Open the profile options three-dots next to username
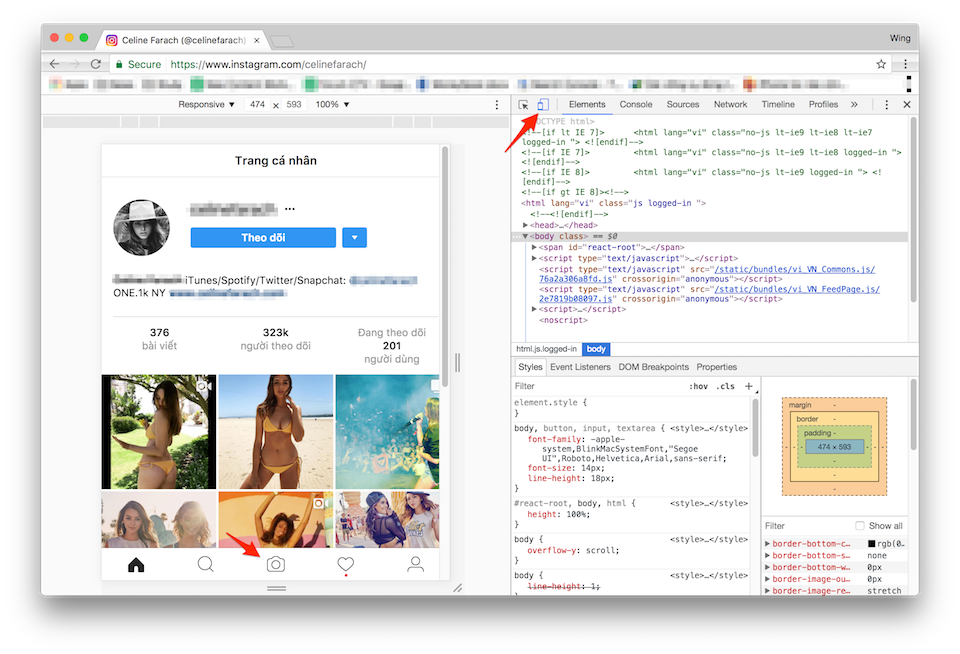 (x=290, y=209)
